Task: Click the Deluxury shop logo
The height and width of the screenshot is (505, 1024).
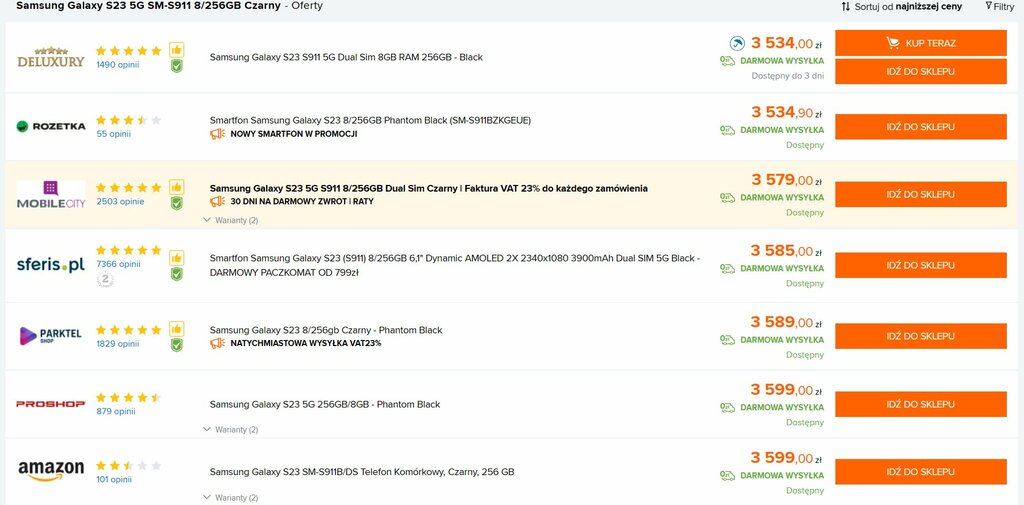Action: point(51,57)
